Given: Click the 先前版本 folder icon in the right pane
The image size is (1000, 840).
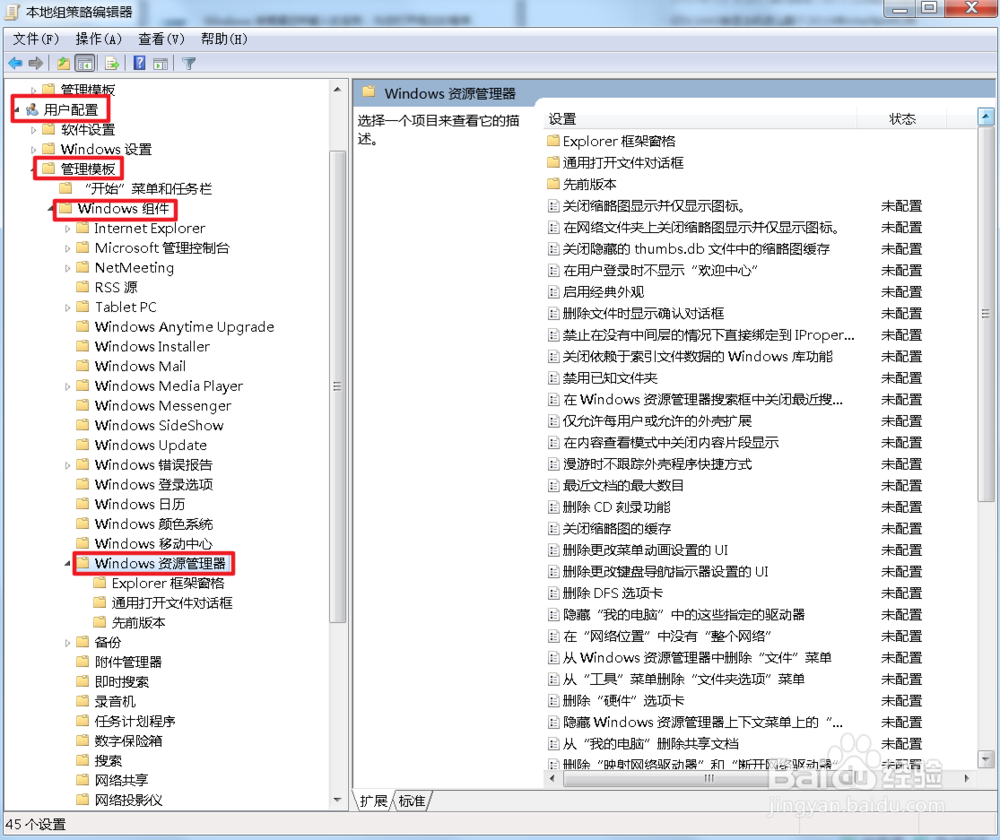Looking at the screenshot, I should [553, 184].
